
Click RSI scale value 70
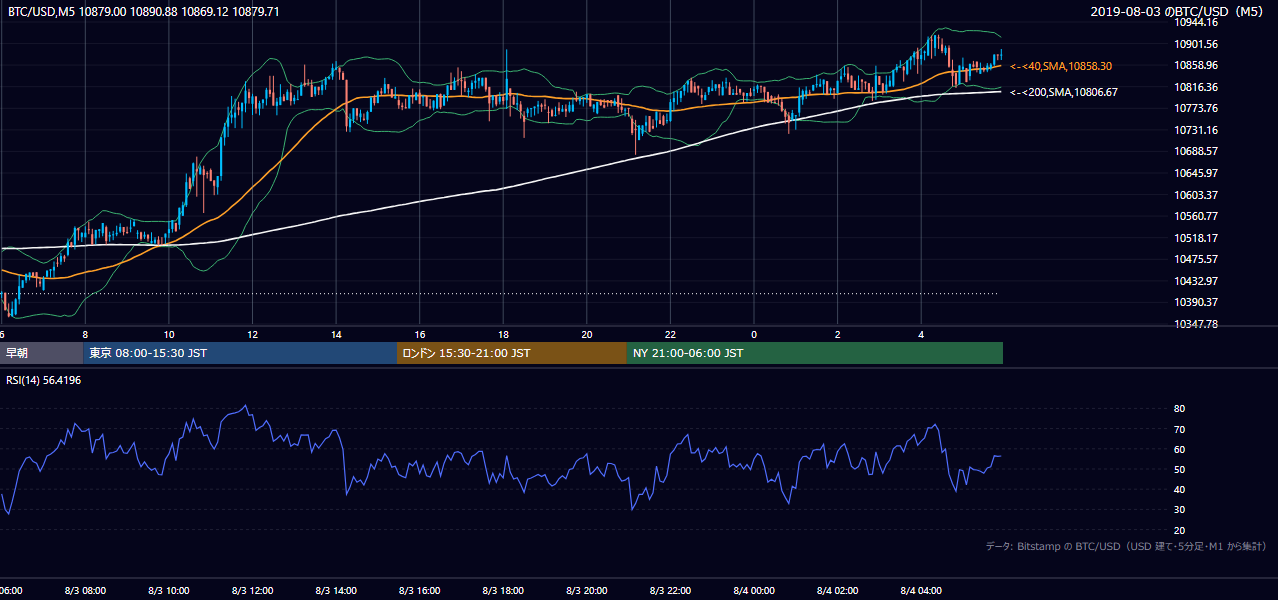[x=1179, y=429]
